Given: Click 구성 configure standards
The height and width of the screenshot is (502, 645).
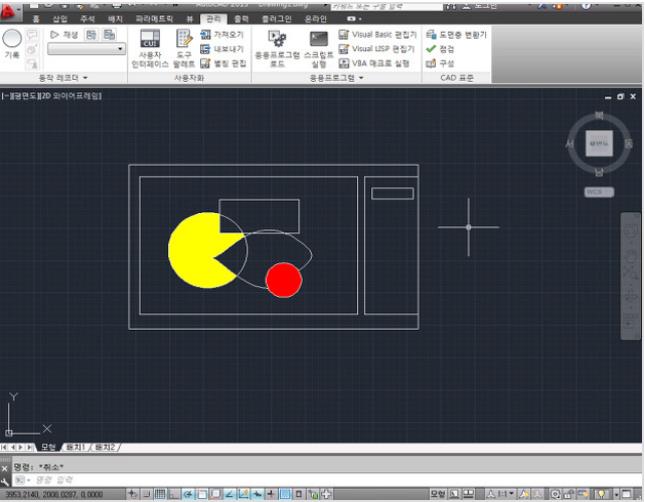Looking at the screenshot, I should (x=440, y=63).
